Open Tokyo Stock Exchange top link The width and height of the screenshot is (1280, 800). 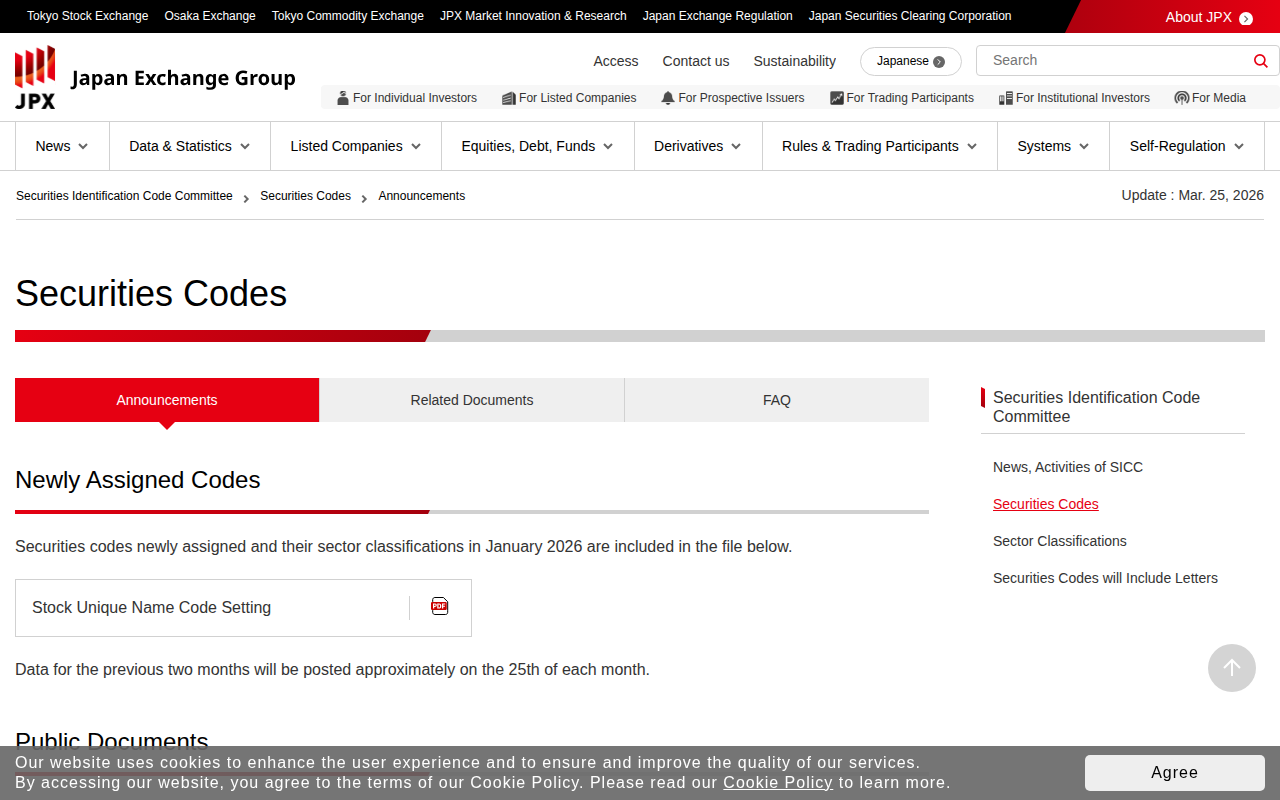click(88, 16)
